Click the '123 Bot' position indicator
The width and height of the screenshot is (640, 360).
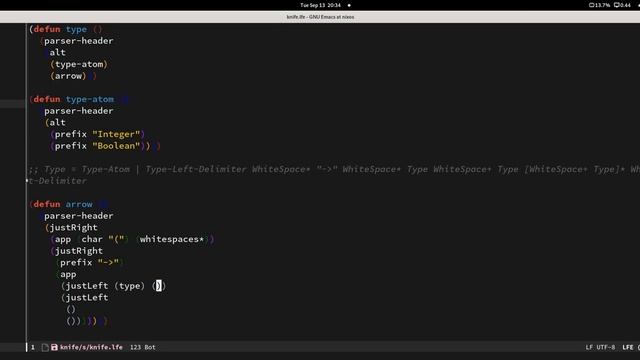tap(142, 347)
